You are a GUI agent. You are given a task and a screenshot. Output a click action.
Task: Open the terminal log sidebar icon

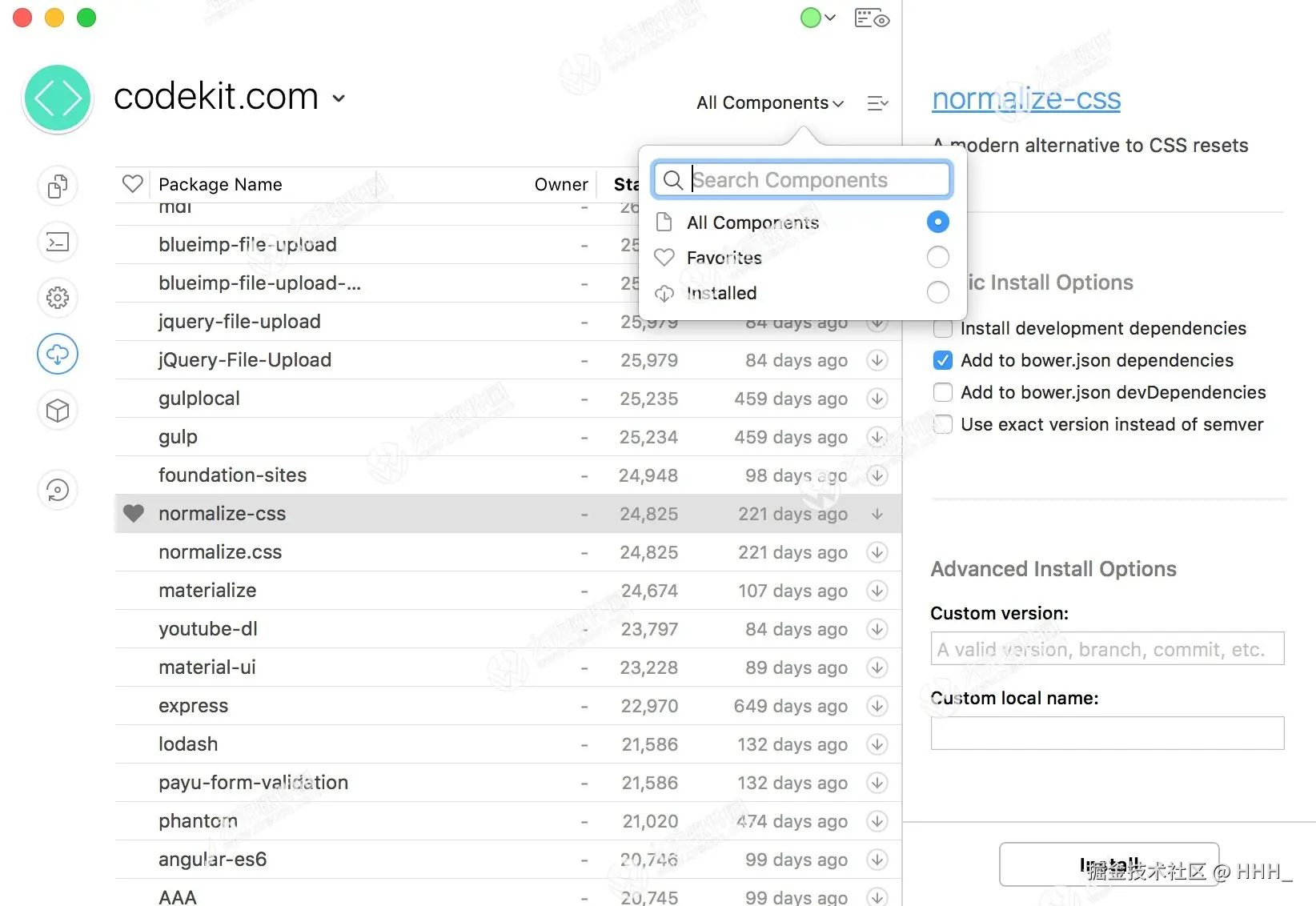pyautogui.click(x=58, y=242)
